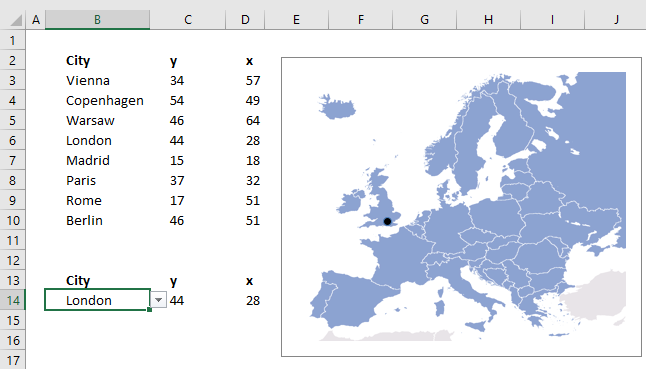
Task: Click the Europe map chart image
Action: point(461,207)
